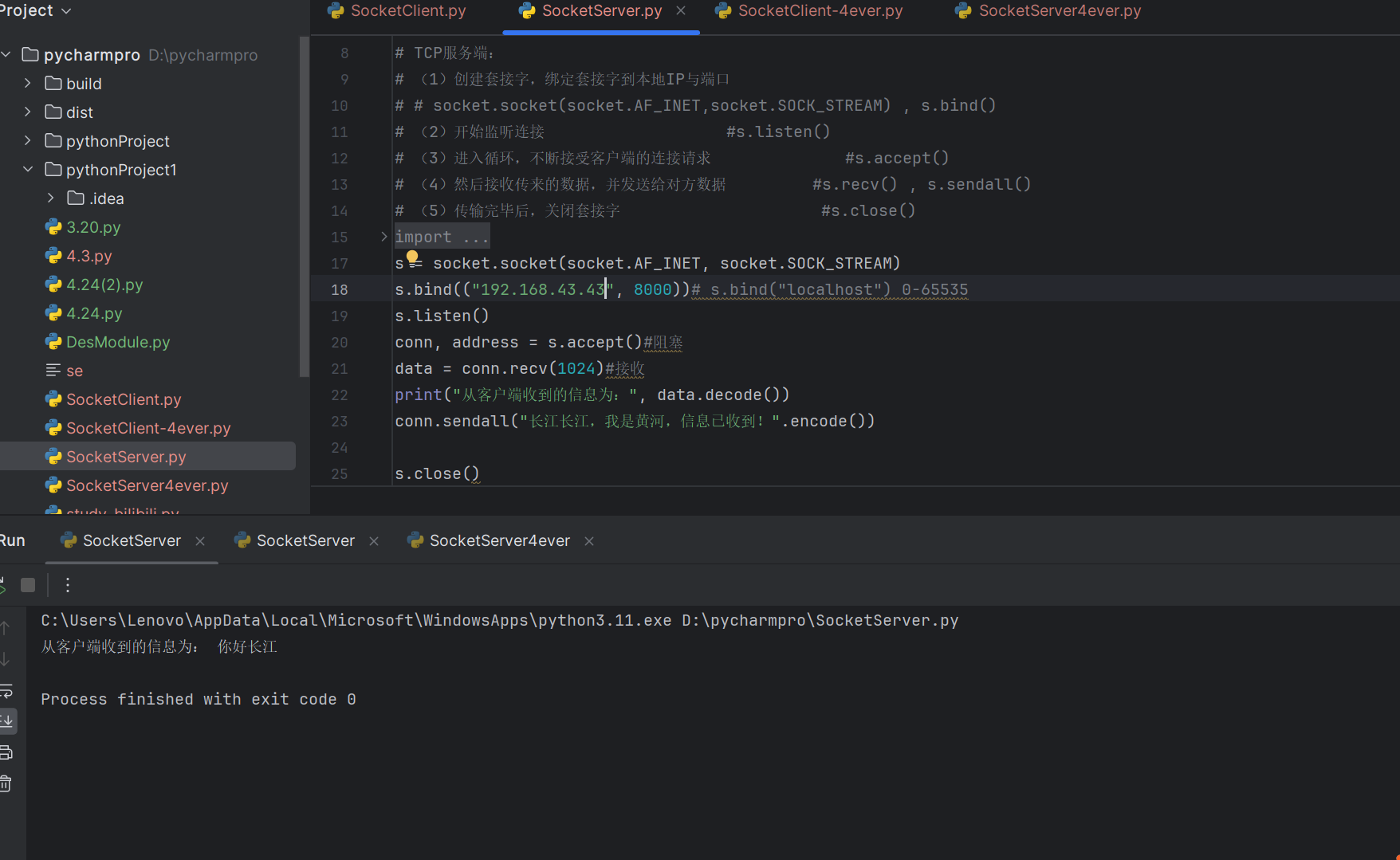This screenshot has height=860, width=1400.
Task: Clear console output with the trash icon
Action: (6, 783)
